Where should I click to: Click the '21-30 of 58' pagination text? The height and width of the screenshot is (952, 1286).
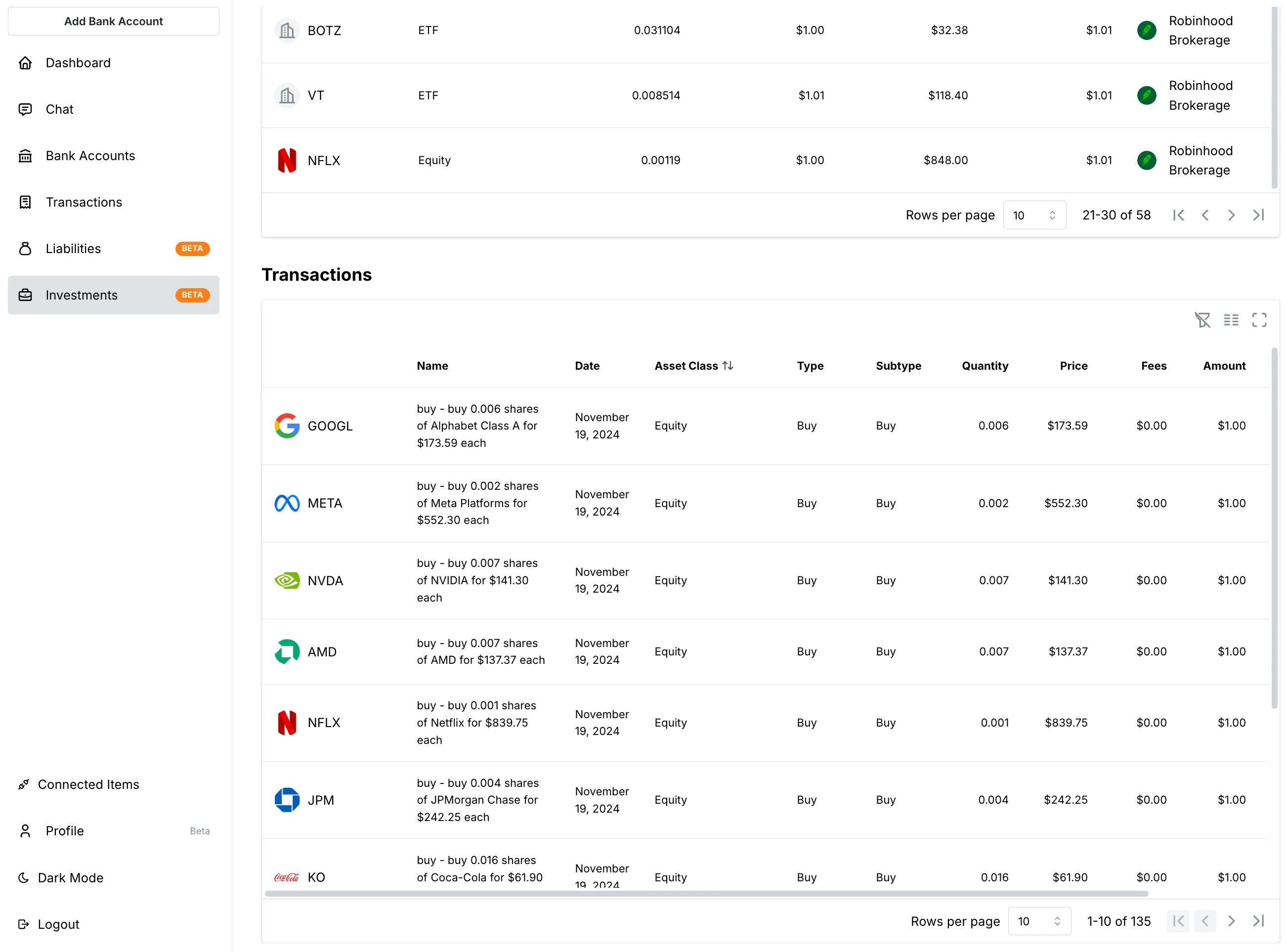[1116, 216]
